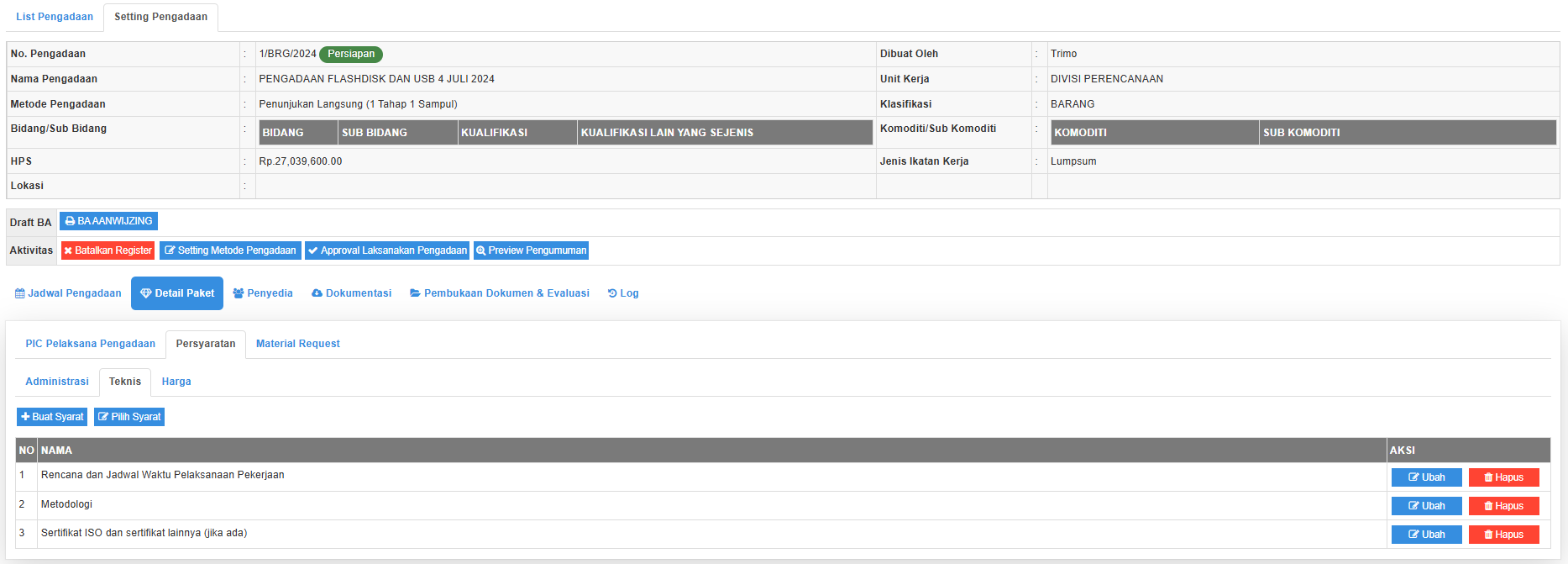Click Ubah for the Sertifikat ISO row
Screen dimensions: 1568x564
1426,535
